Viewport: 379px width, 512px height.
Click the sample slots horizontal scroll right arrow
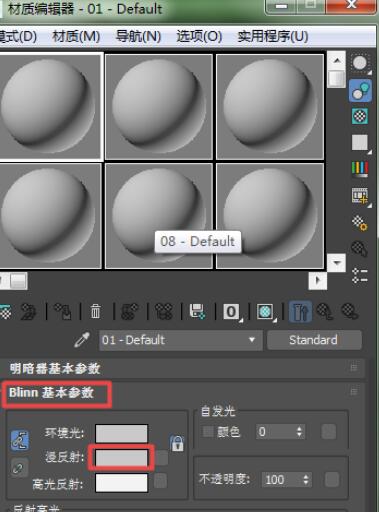click(x=317, y=281)
